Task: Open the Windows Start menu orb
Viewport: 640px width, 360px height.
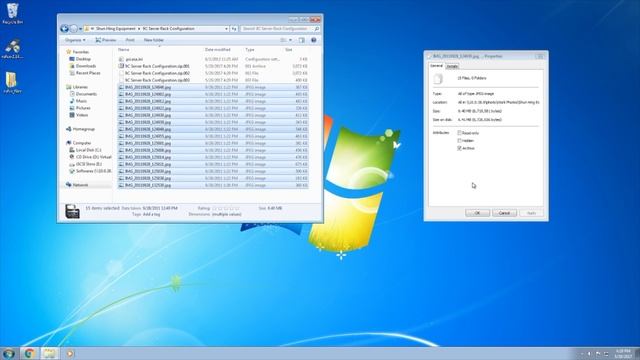Action: (x=9, y=353)
